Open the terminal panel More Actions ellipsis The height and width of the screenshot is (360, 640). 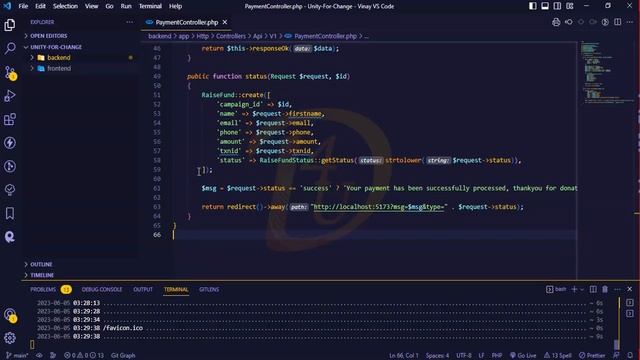[617, 289]
